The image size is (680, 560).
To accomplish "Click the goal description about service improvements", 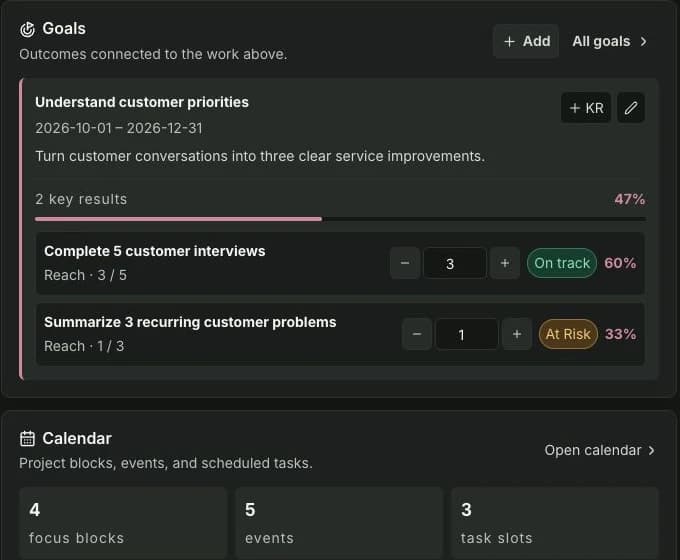I will tap(260, 156).
